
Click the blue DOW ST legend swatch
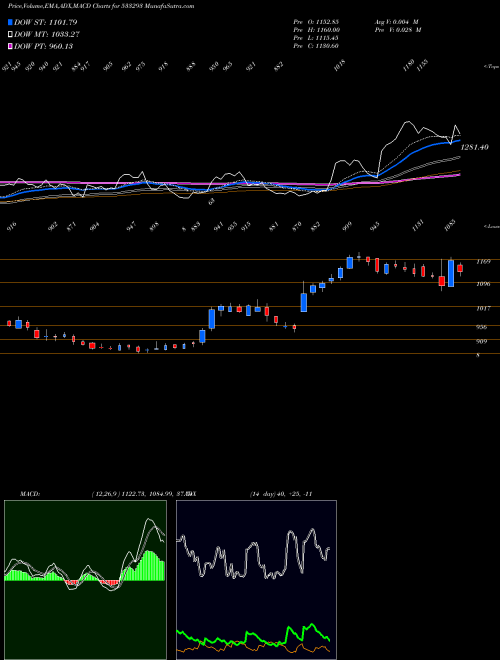click(10, 22)
